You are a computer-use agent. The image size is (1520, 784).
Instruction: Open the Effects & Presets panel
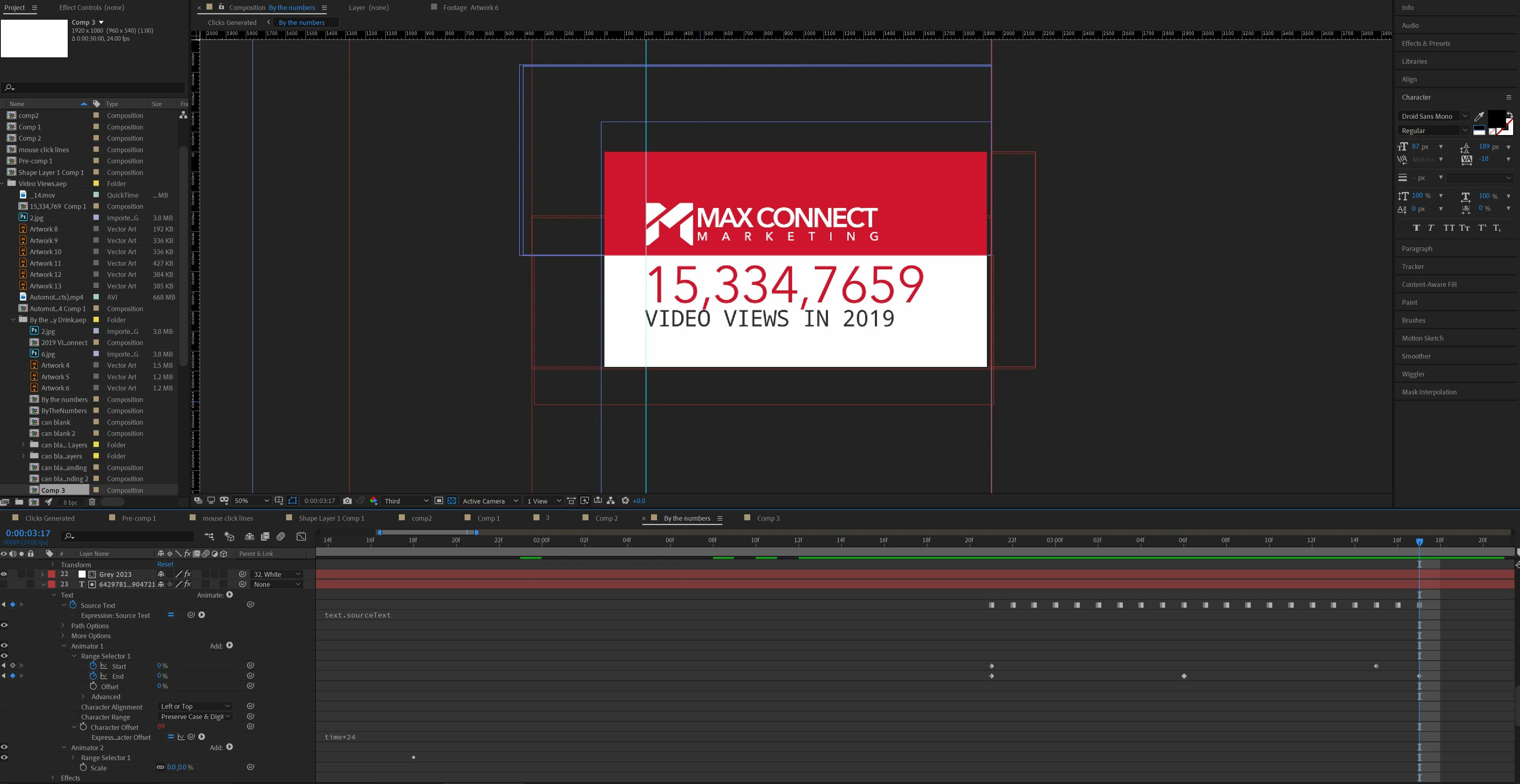[1426, 43]
